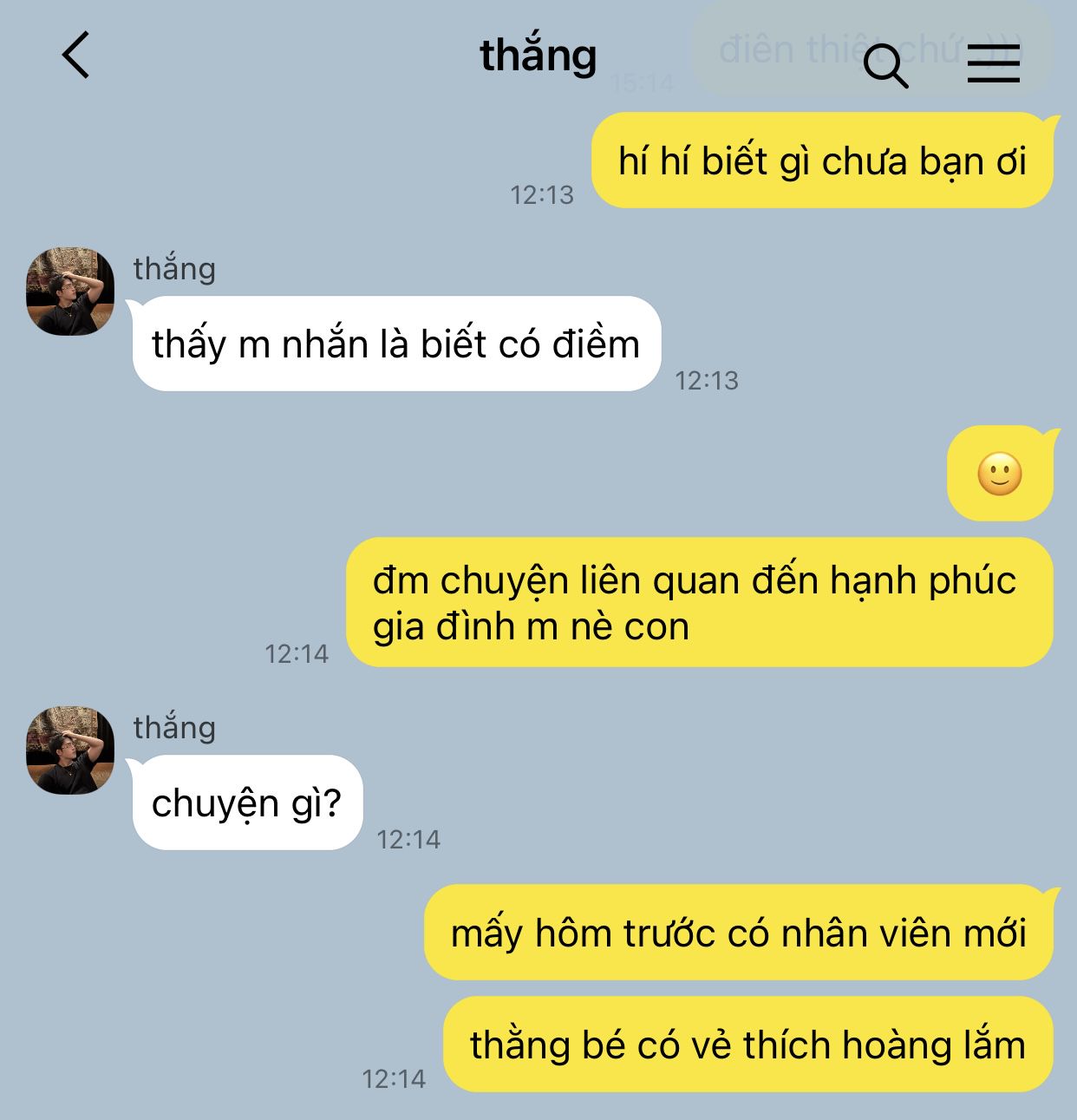This screenshot has width=1077, height=1120.
Task: Tap the 'mấy hôm trước có nhân viên mới' bubble
Action: pos(739,933)
